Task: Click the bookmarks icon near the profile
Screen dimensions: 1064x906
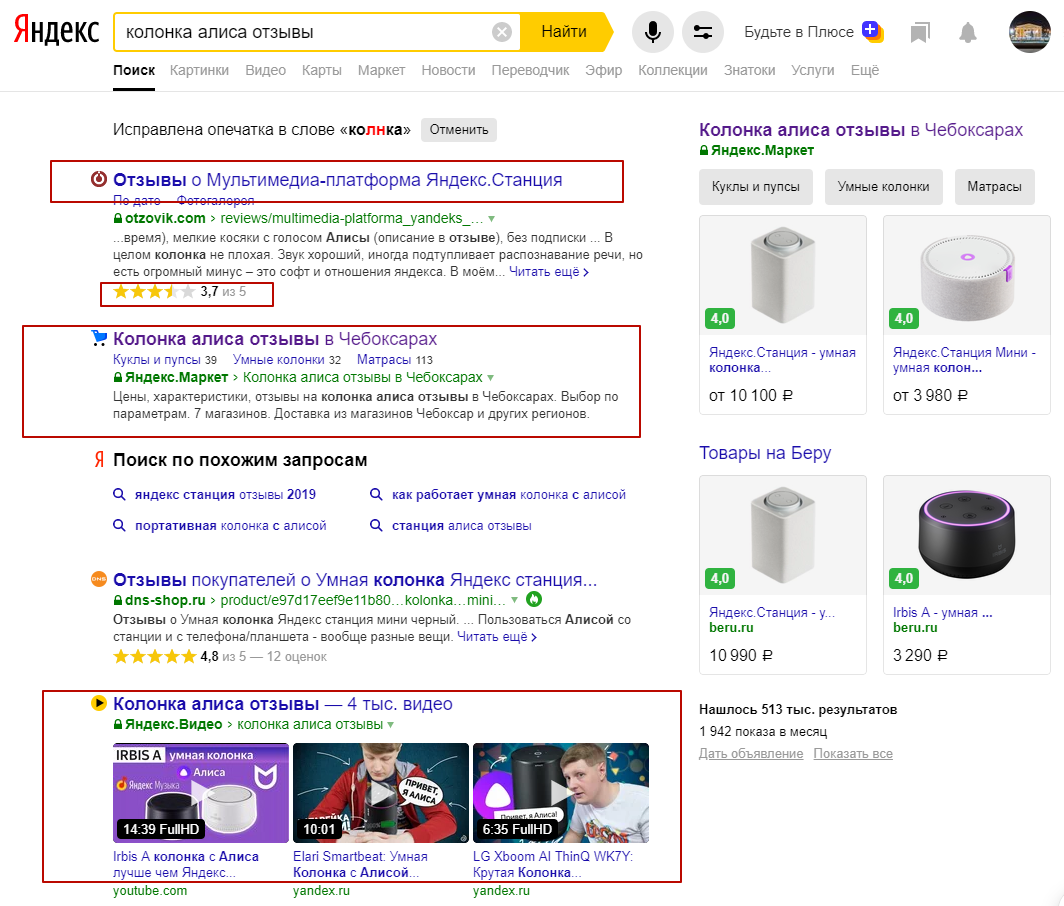Action: click(x=921, y=33)
